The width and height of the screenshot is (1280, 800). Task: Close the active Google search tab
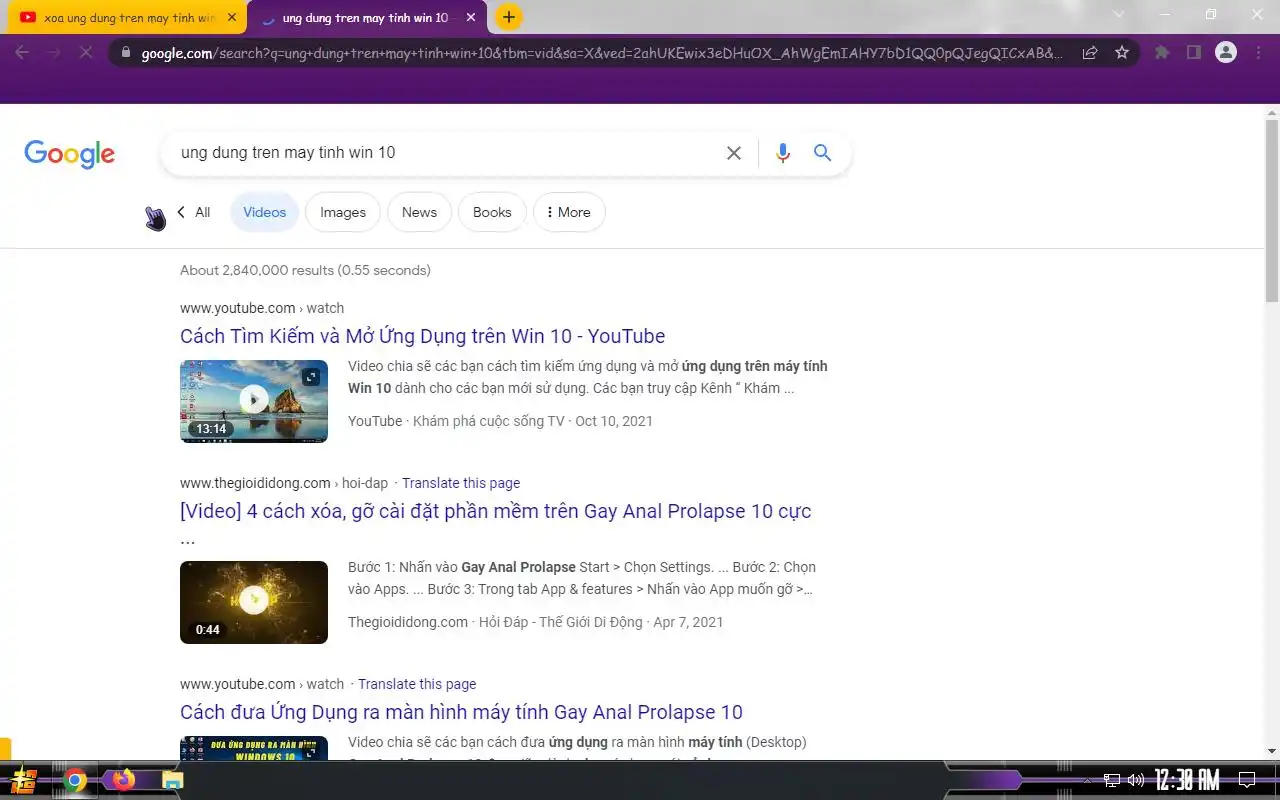471,17
